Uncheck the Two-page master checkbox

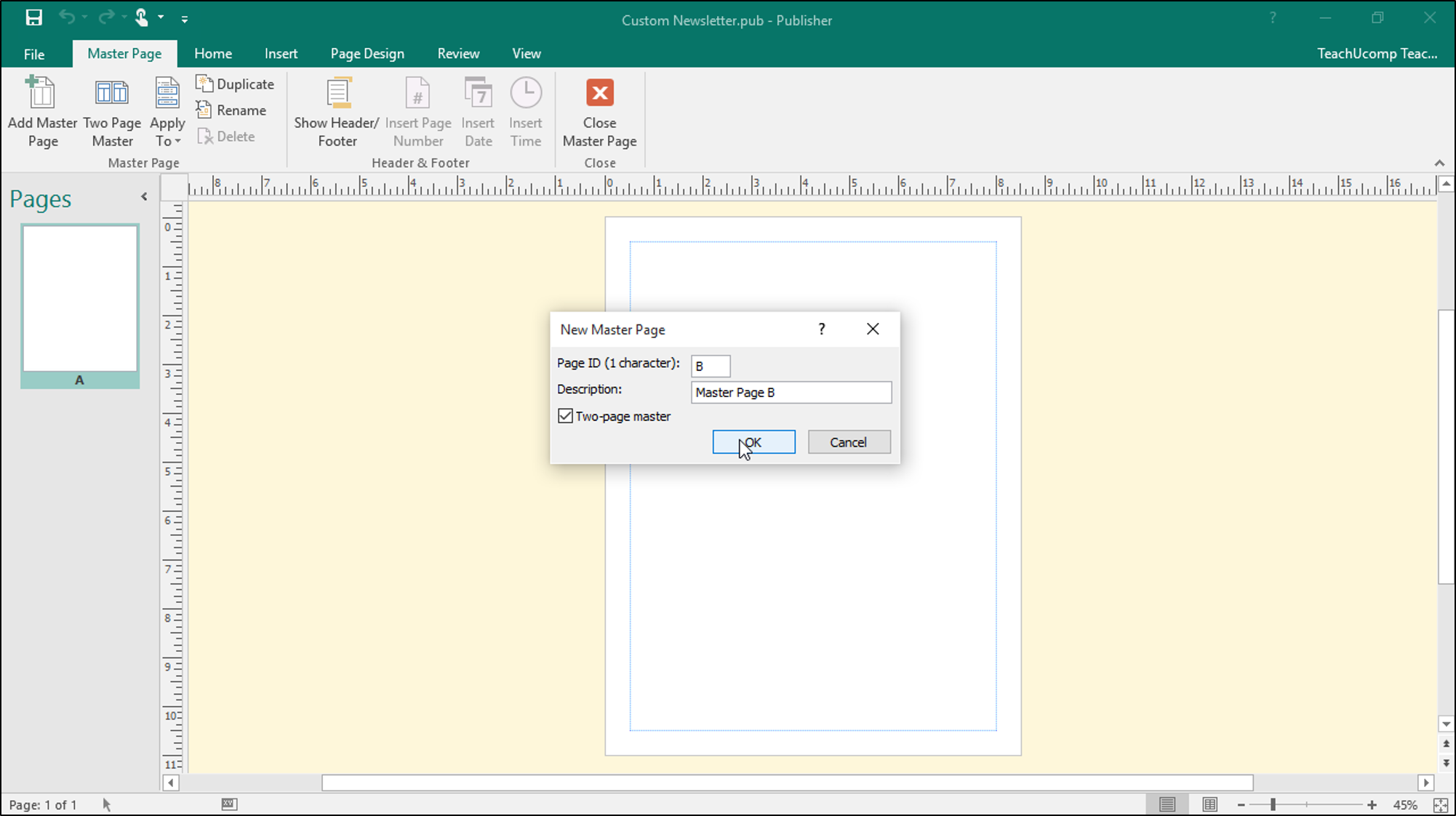click(x=566, y=415)
